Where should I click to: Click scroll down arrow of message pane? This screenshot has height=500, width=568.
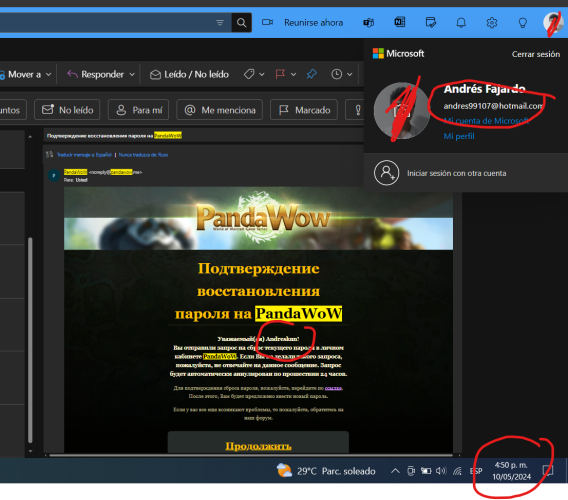point(30,451)
